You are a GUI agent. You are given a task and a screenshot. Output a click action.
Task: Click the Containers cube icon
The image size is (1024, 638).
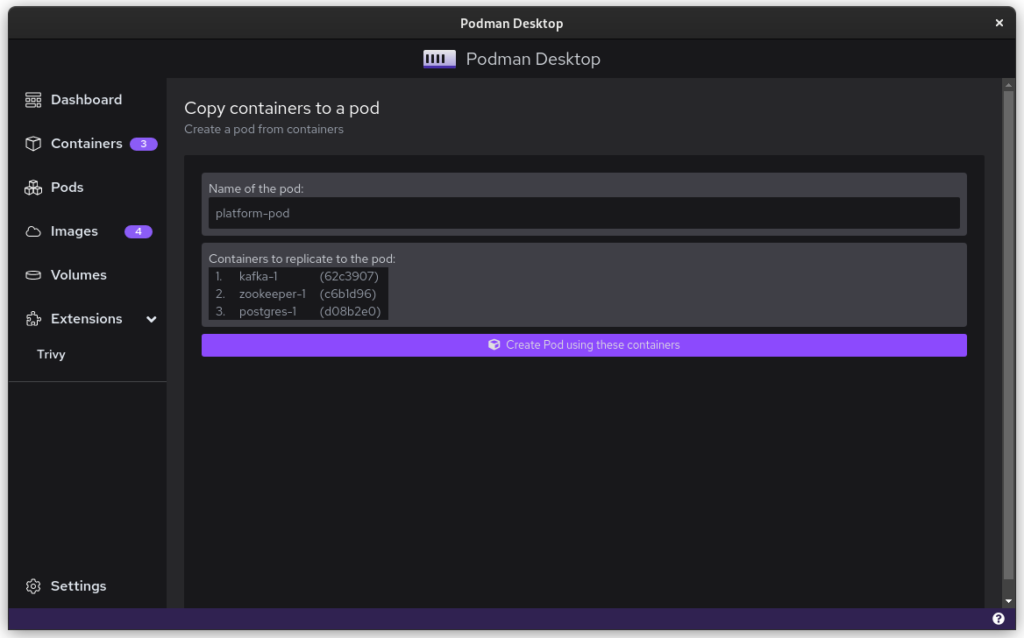33,144
